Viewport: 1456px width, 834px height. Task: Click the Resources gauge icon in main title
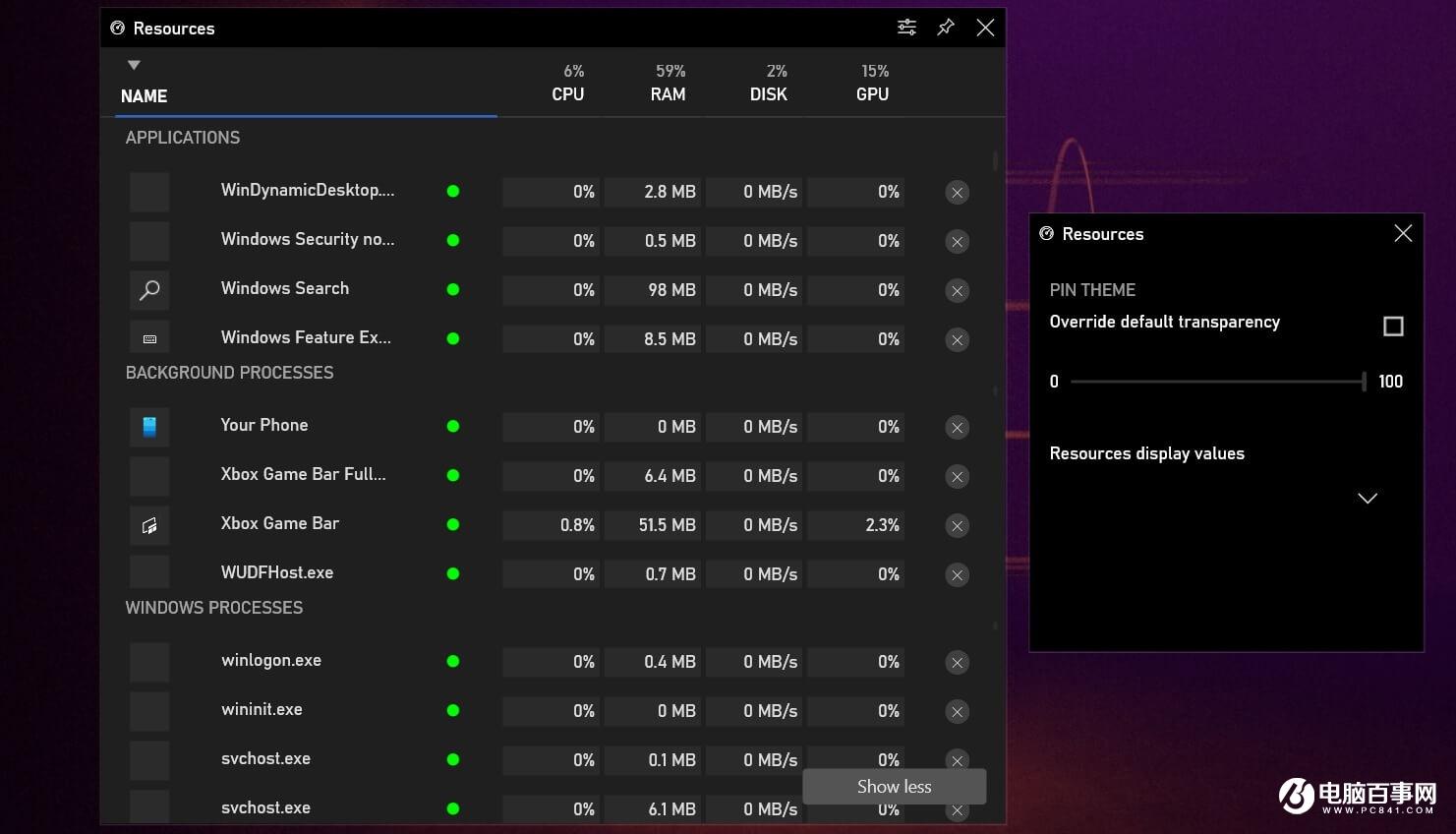coord(118,28)
